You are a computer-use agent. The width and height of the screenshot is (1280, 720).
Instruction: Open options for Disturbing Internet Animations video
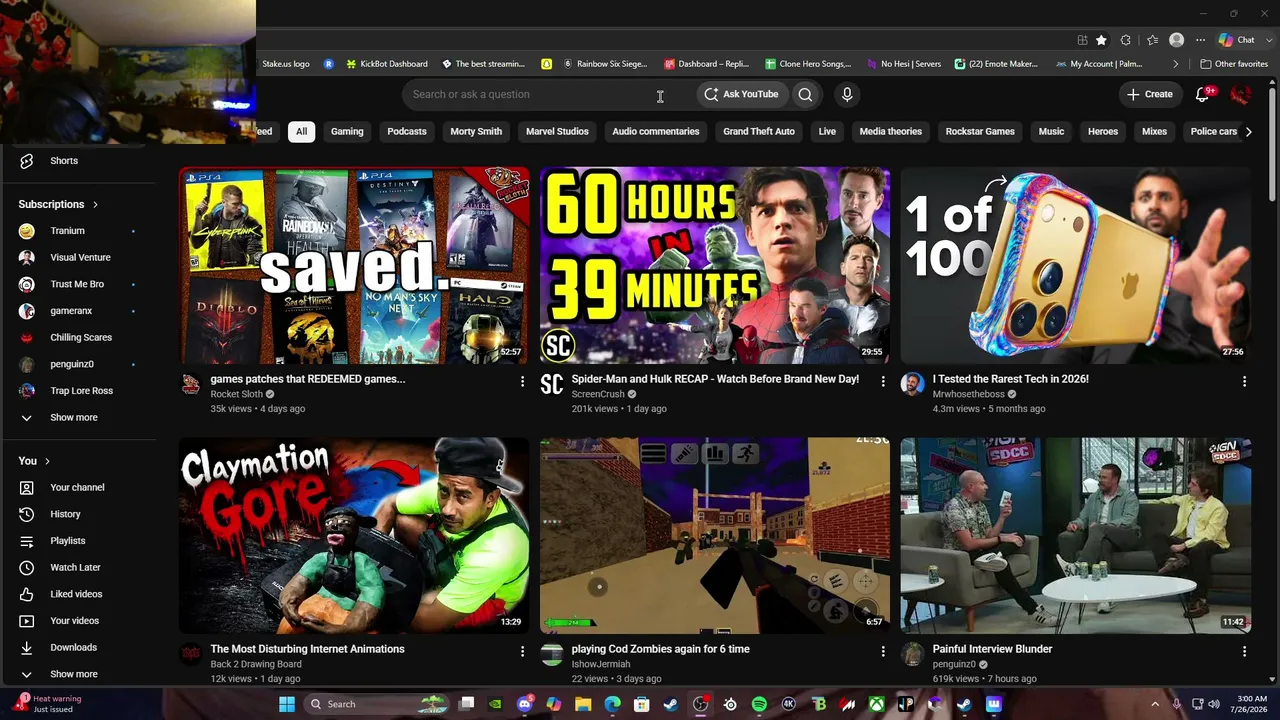point(522,651)
